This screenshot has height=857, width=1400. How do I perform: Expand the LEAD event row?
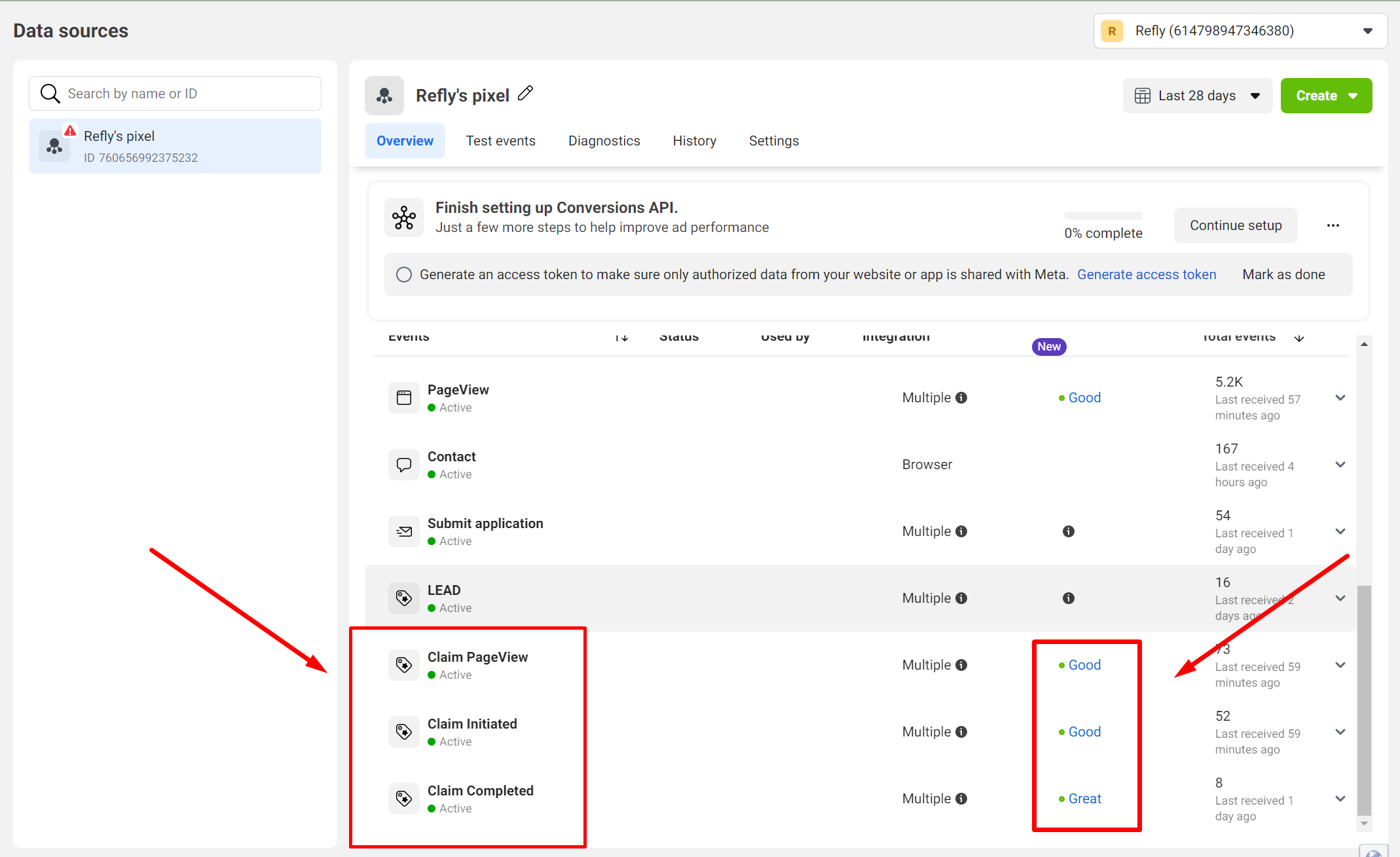click(1340, 598)
